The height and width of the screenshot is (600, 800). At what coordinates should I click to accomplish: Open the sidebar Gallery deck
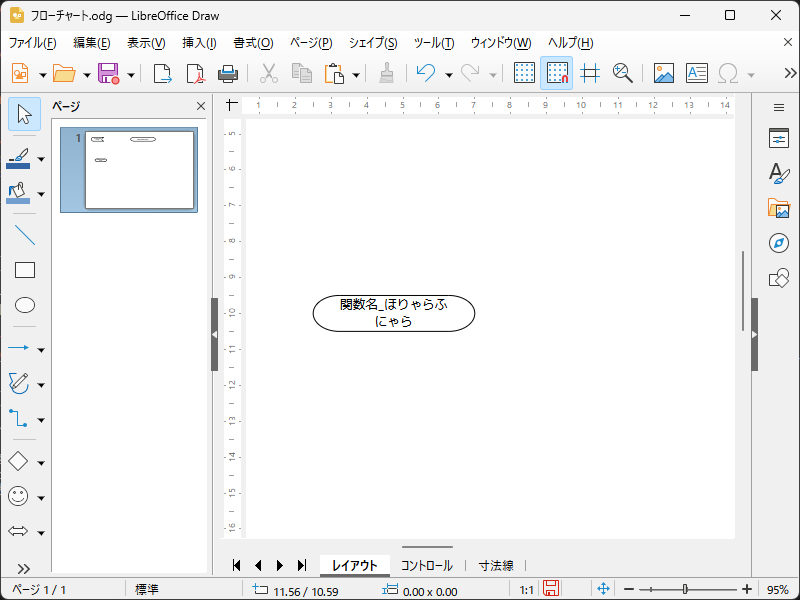[x=779, y=208]
